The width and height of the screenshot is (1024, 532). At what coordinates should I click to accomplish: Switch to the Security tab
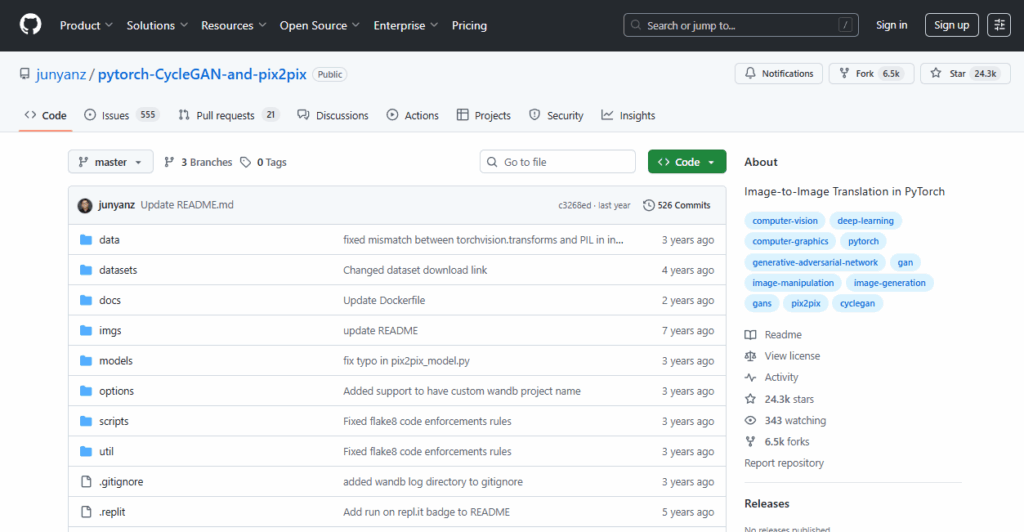click(x=556, y=115)
